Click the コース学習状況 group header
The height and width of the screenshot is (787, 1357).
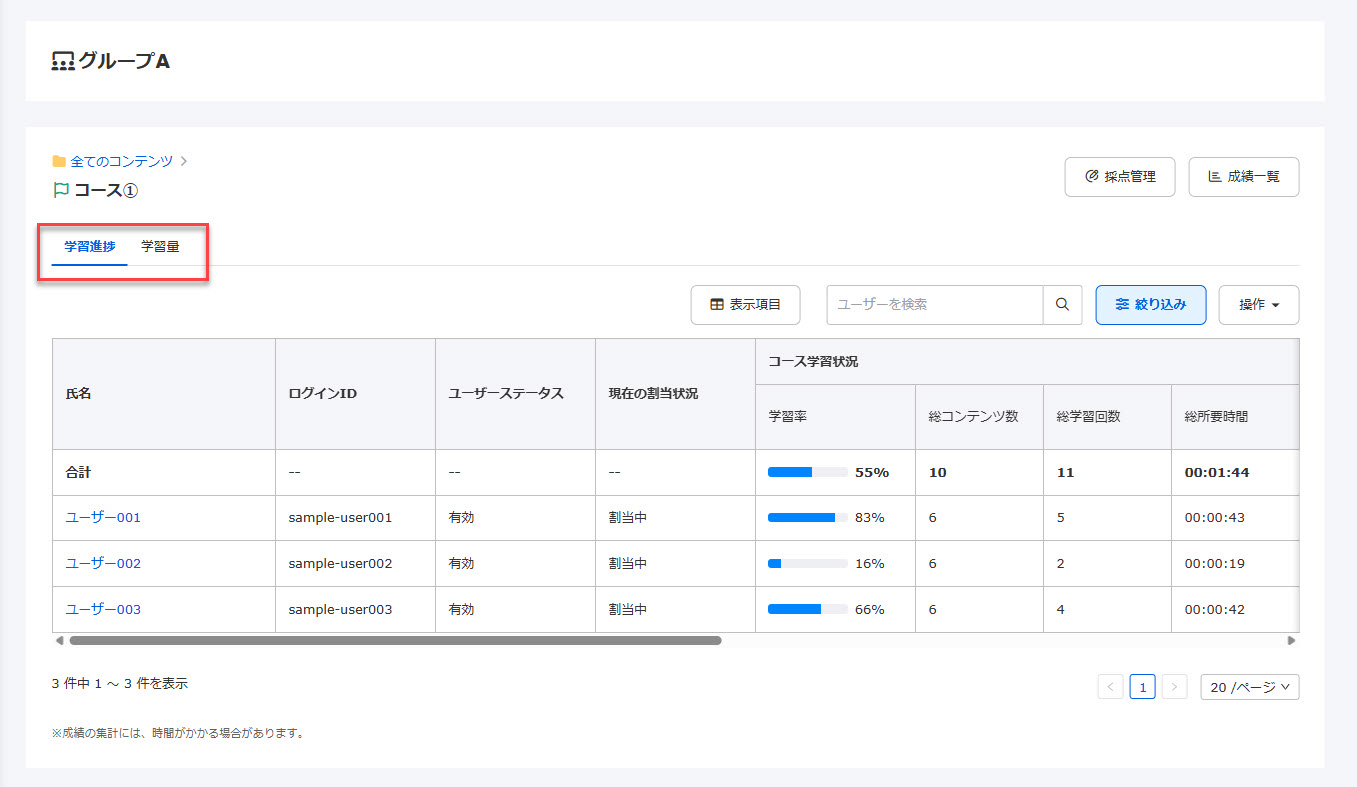pyautogui.click(x=1027, y=362)
